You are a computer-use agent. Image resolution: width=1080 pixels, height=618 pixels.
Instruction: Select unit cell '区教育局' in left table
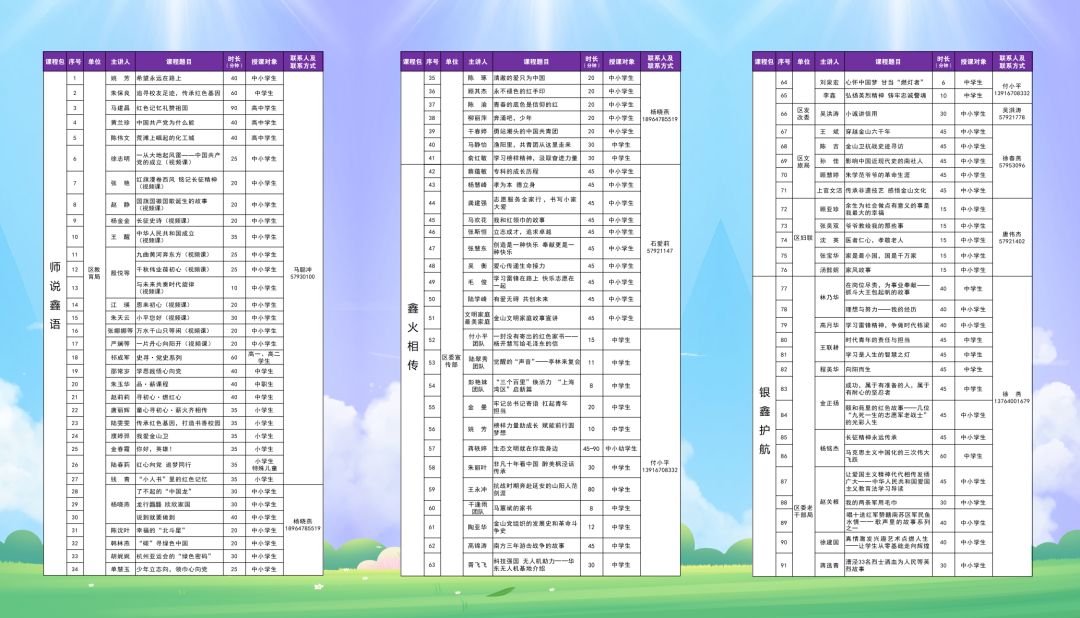(x=94, y=274)
